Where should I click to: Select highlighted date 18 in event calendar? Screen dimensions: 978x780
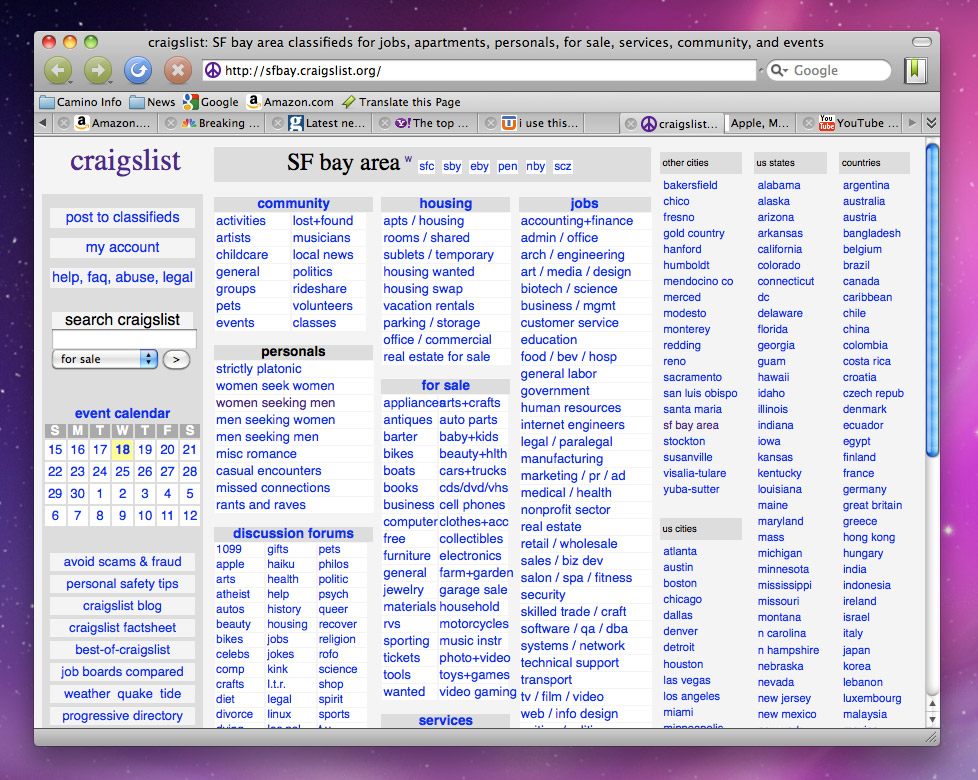coord(122,450)
